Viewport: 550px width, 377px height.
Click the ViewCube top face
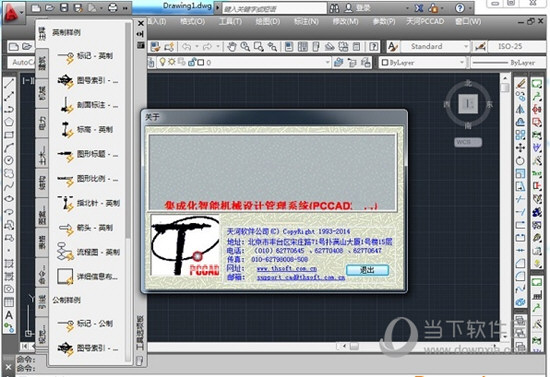point(468,103)
